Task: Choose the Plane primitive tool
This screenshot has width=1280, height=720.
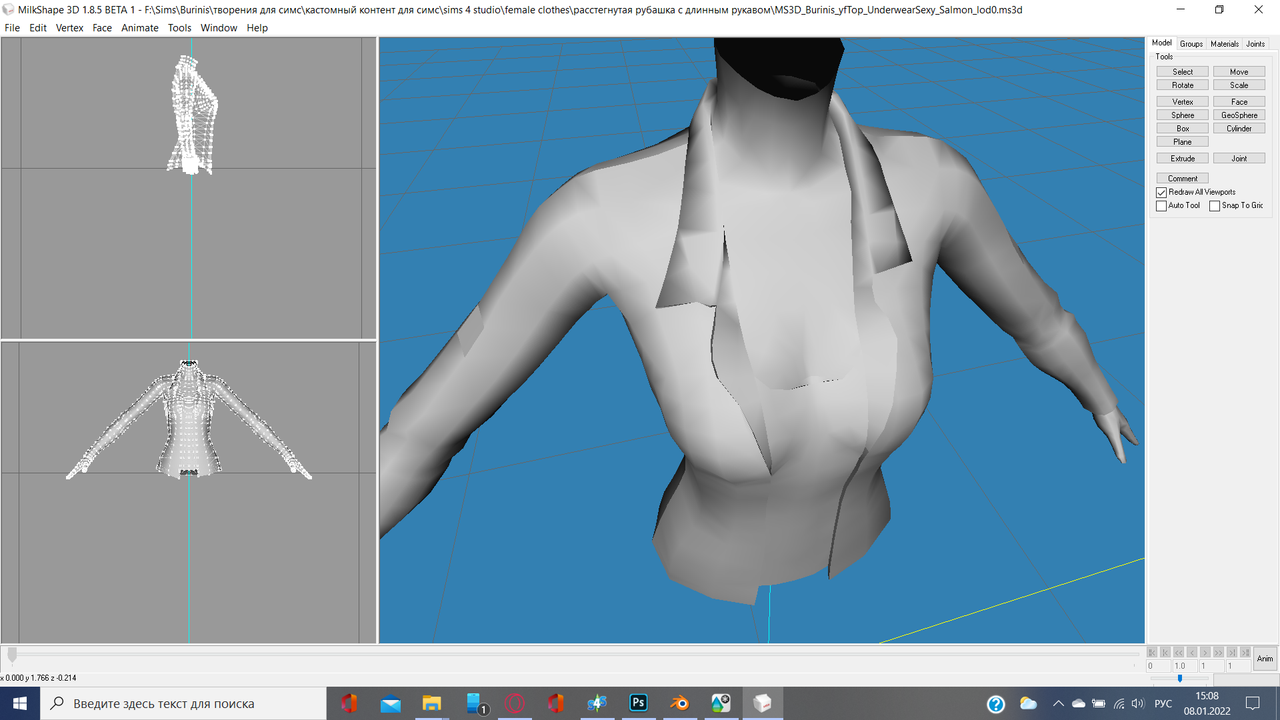Action: pyautogui.click(x=1183, y=142)
